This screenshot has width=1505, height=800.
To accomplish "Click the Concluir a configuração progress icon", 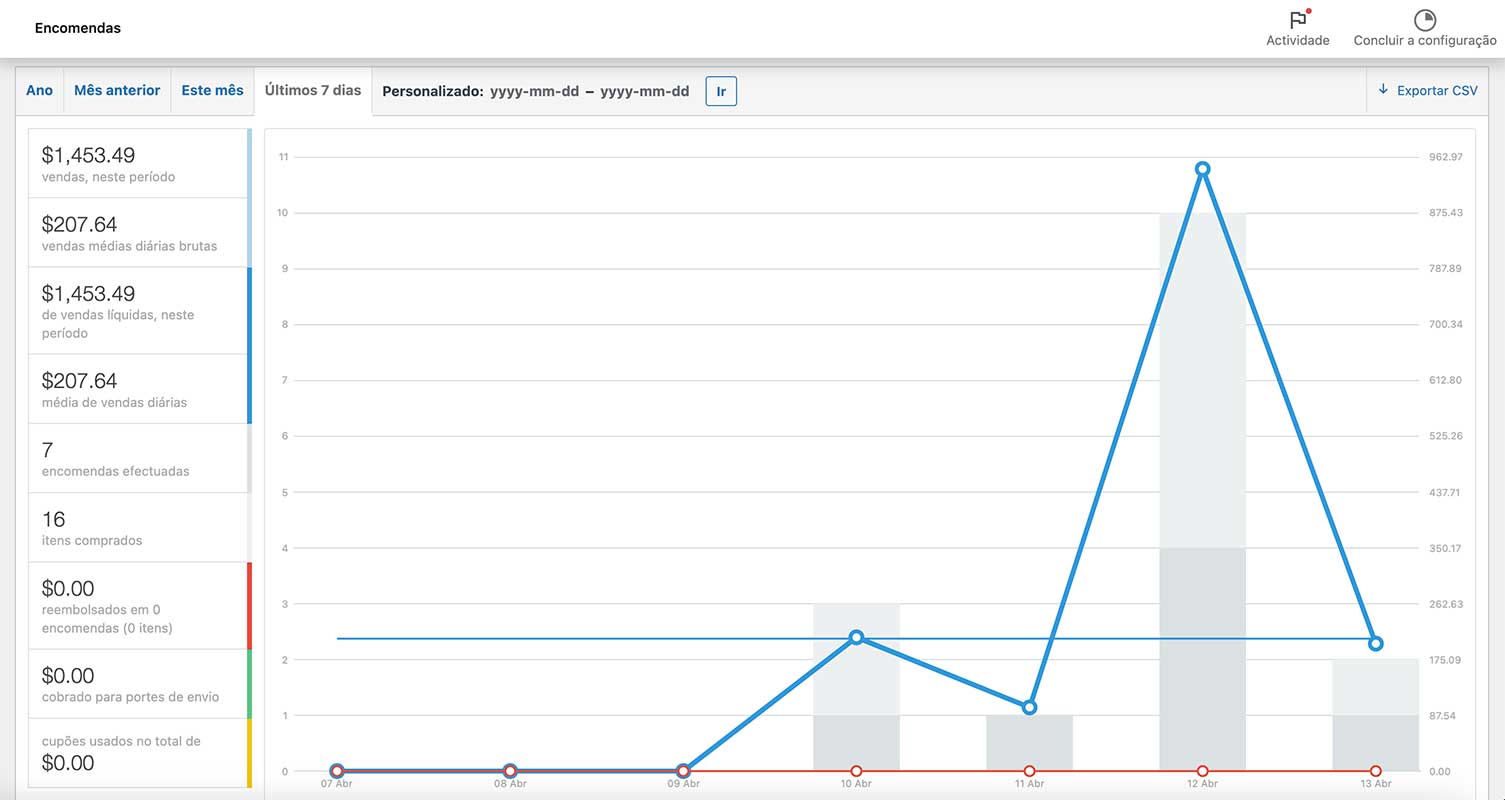I will coord(1424,20).
